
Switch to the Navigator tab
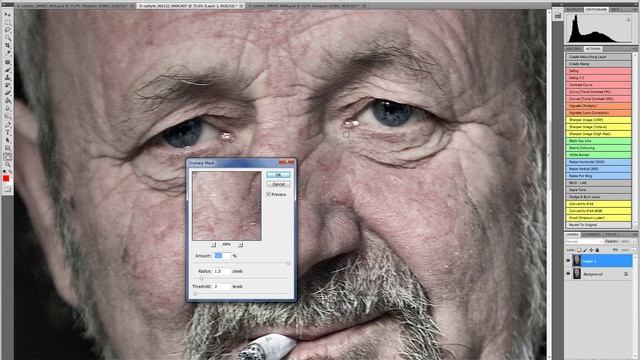coord(574,9)
